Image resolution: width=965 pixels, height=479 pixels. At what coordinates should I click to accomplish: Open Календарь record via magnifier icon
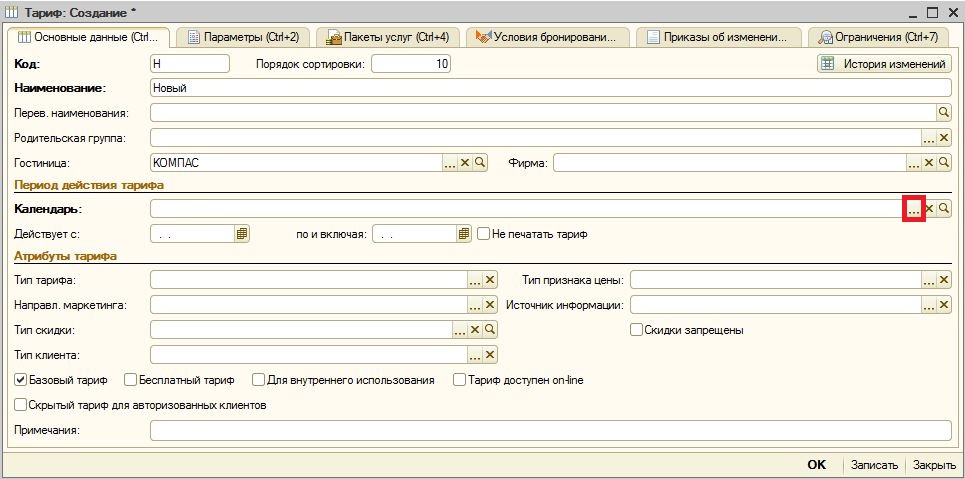coord(944,209)
